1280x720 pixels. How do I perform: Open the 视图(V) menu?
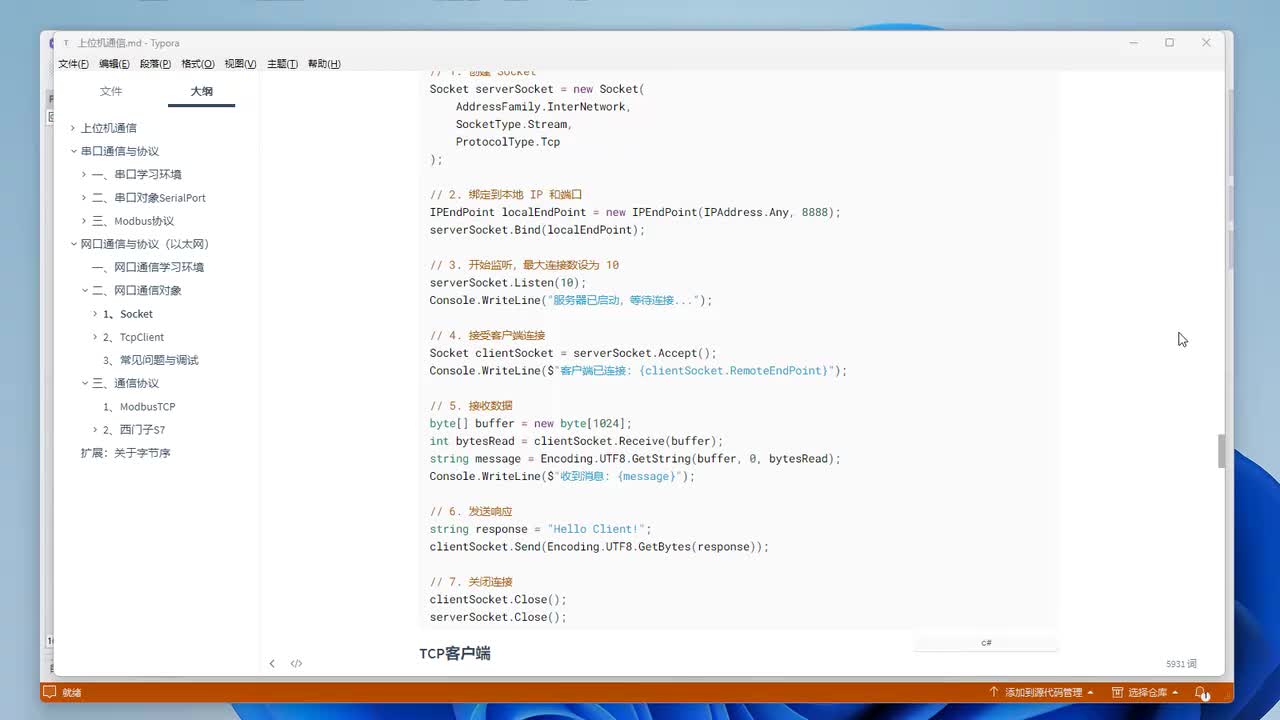[x=240, y=64]
